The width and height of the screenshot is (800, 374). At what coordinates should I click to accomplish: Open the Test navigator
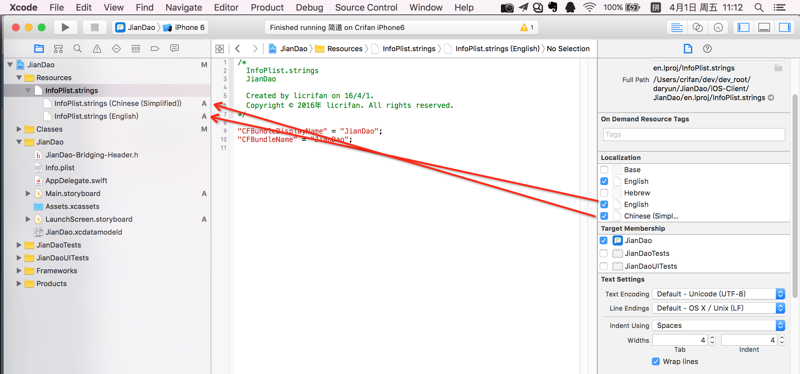[x=116, y=48]
